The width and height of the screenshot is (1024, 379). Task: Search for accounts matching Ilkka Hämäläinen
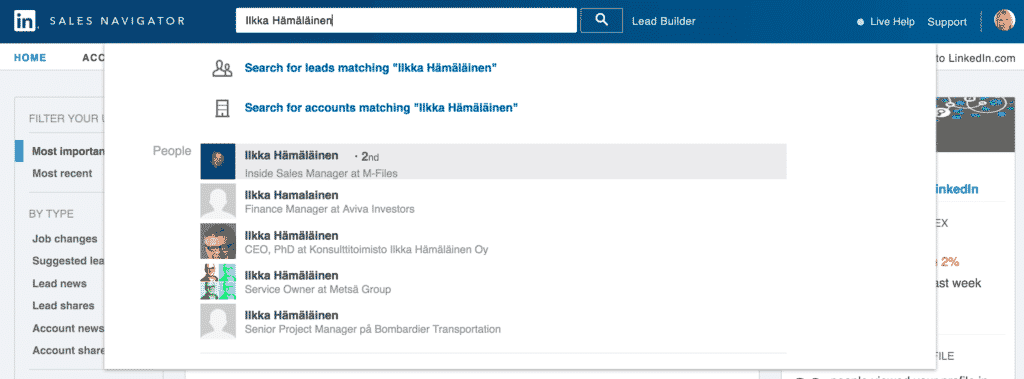pos(381,108)
